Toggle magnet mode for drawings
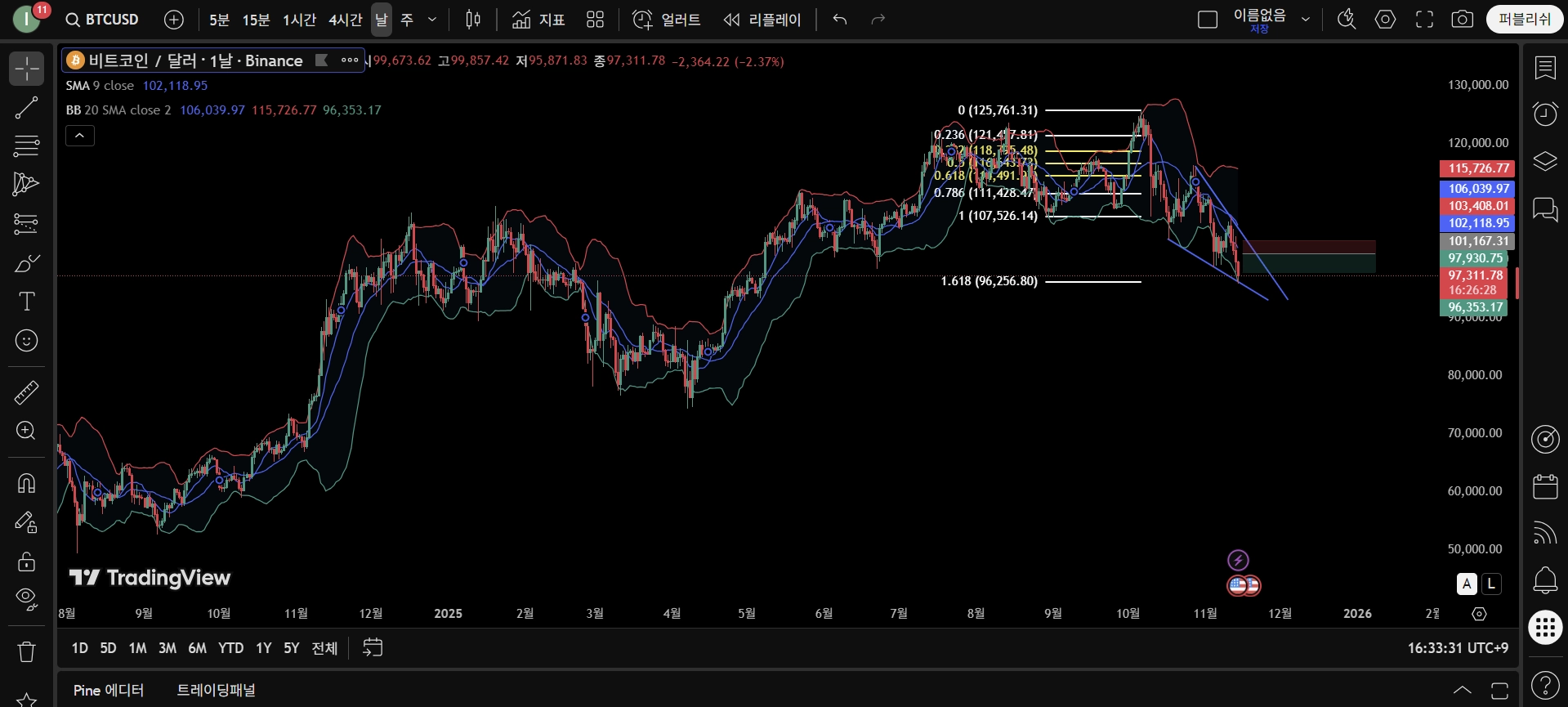 (26, 483)
